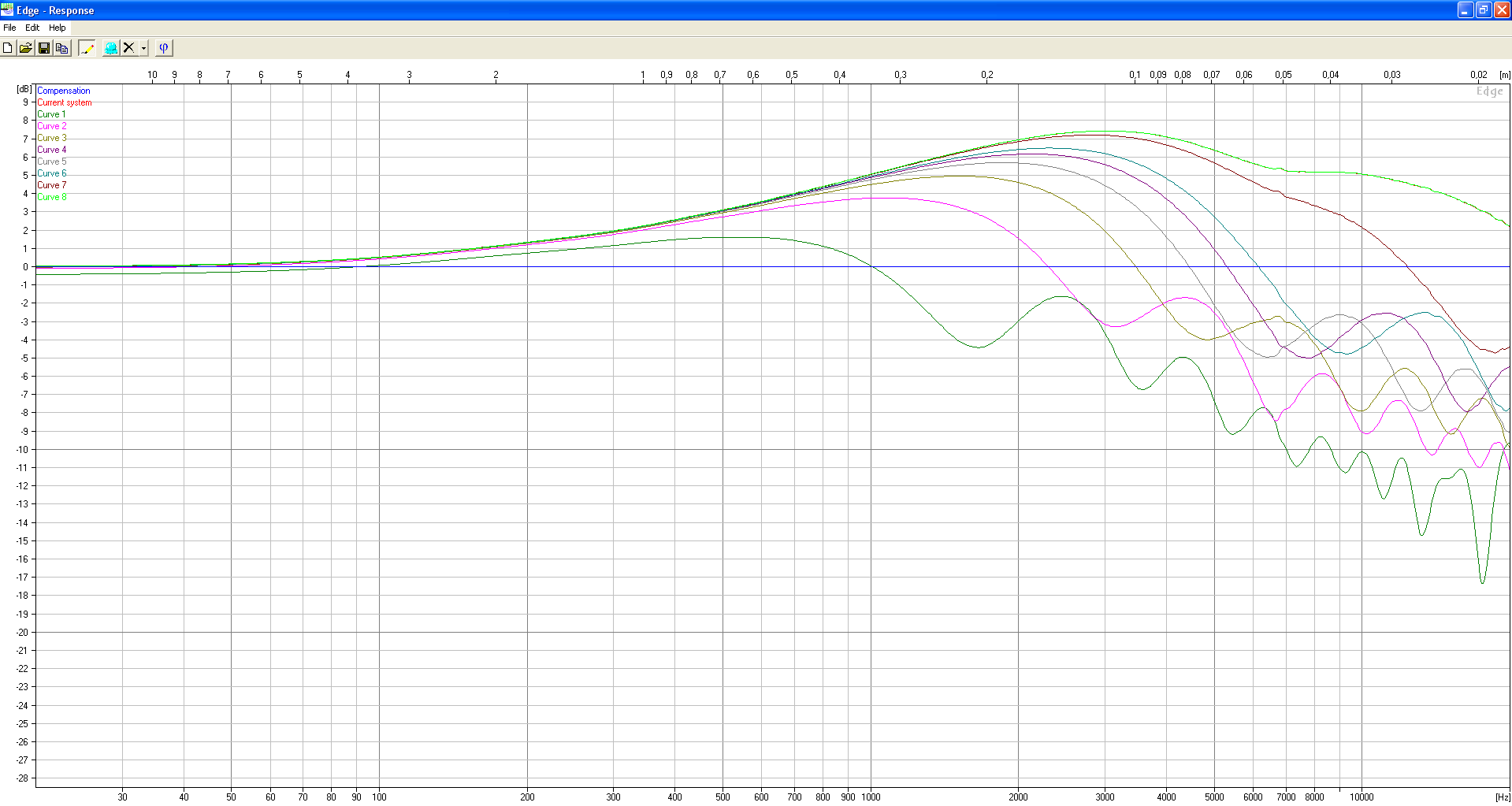Minimize the Edge Response window
This screenshot has width=1512, height=806.
[x=1465, y=10]
